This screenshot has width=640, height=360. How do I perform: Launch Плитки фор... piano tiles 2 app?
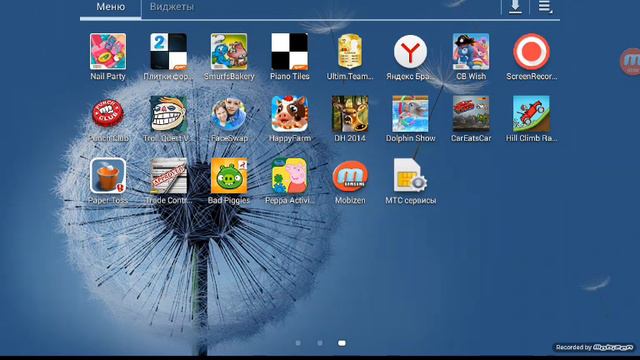coord(168,52)
